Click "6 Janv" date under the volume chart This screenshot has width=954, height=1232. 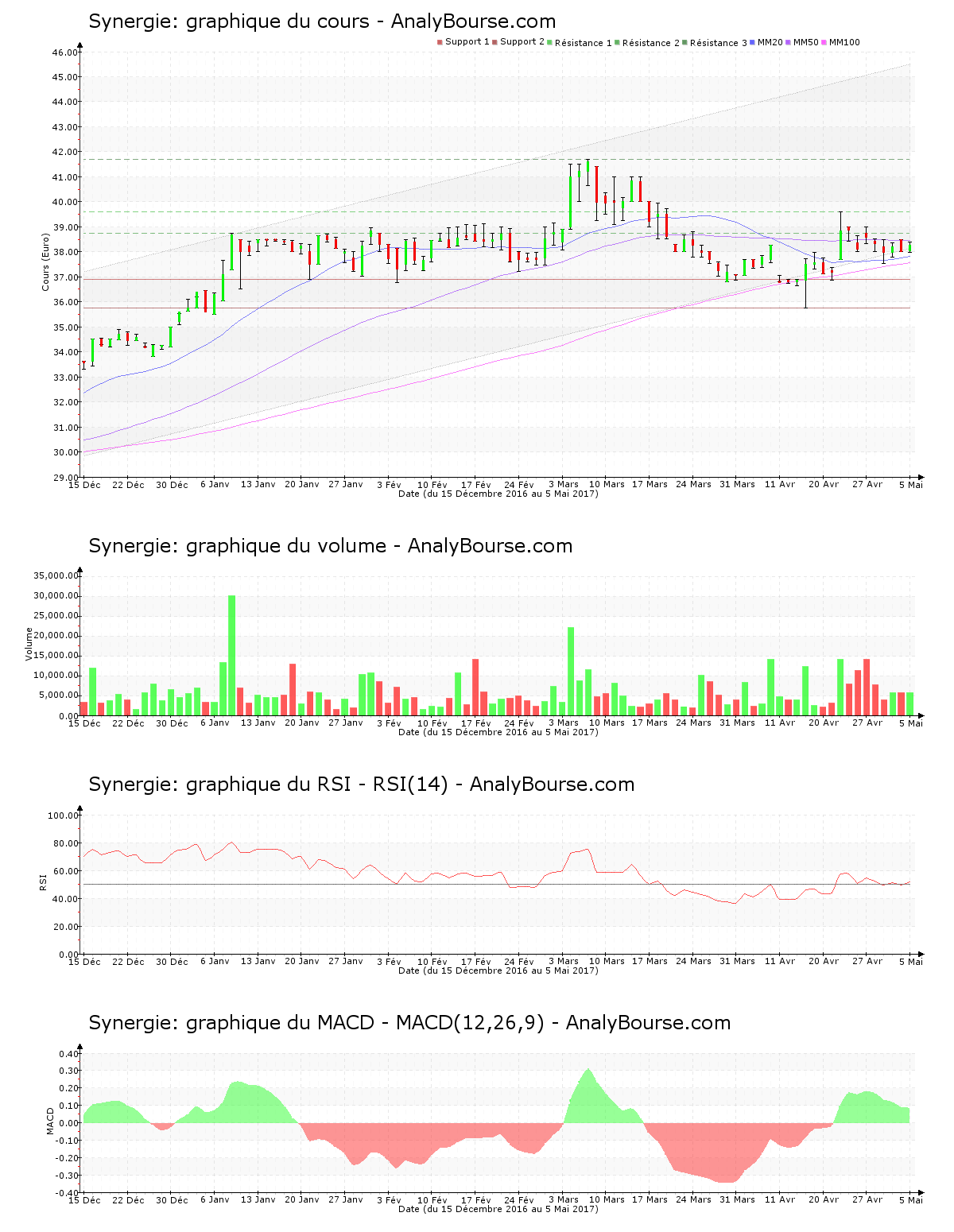click(215, 723)
